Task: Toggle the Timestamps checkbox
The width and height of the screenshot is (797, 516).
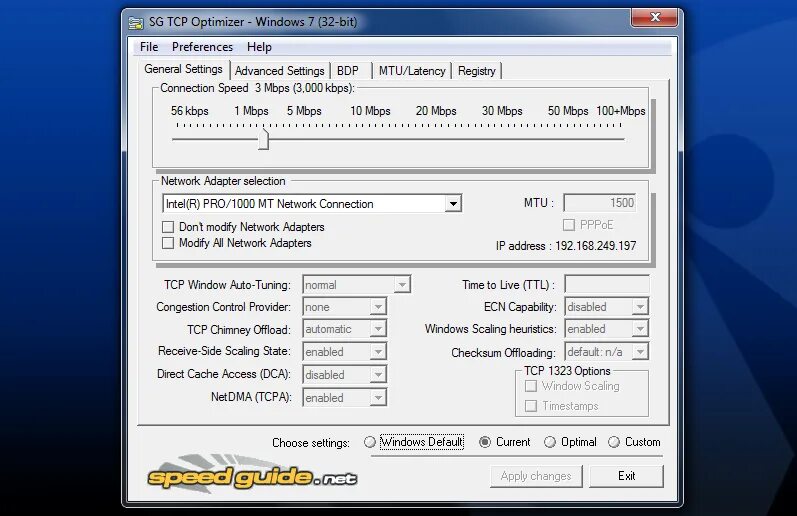Action: [531, 406]
